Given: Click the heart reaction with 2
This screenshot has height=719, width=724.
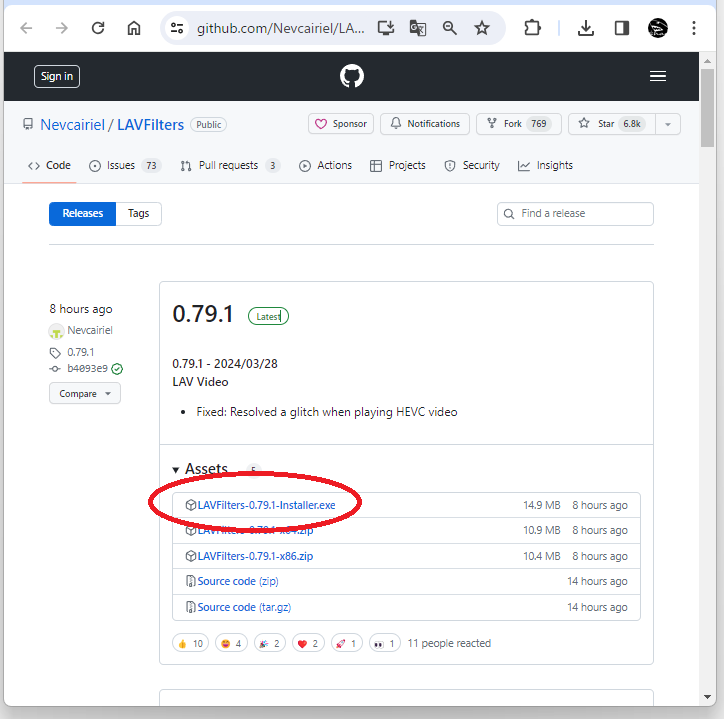Looking at the screenshot, I should (308, 643).
